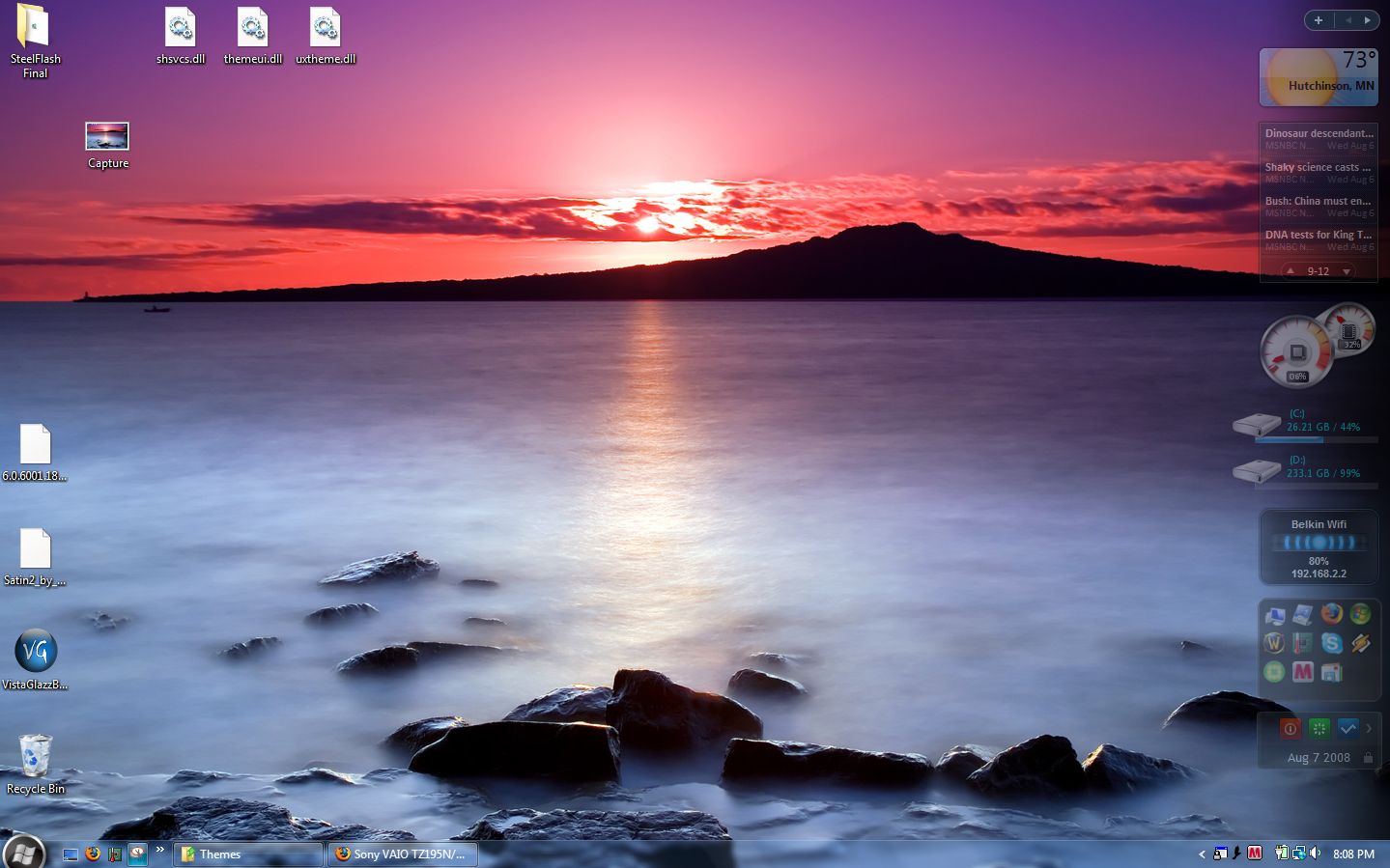Viewport: 1390px width, 868px height.
Task: Click the McAfee icon in the system tray
Action: pos(1255,854)
